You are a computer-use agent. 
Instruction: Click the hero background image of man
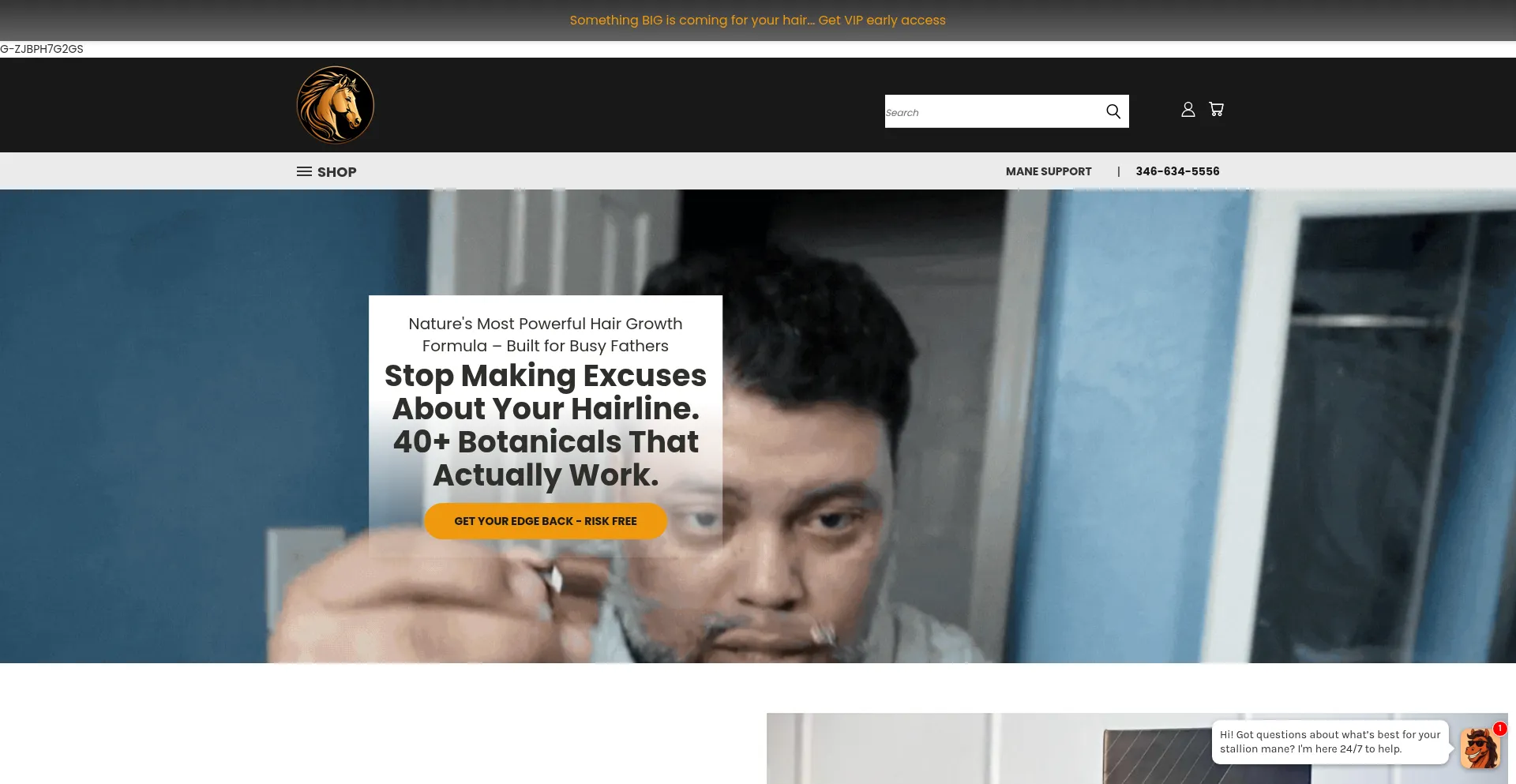coord(1026,426)
